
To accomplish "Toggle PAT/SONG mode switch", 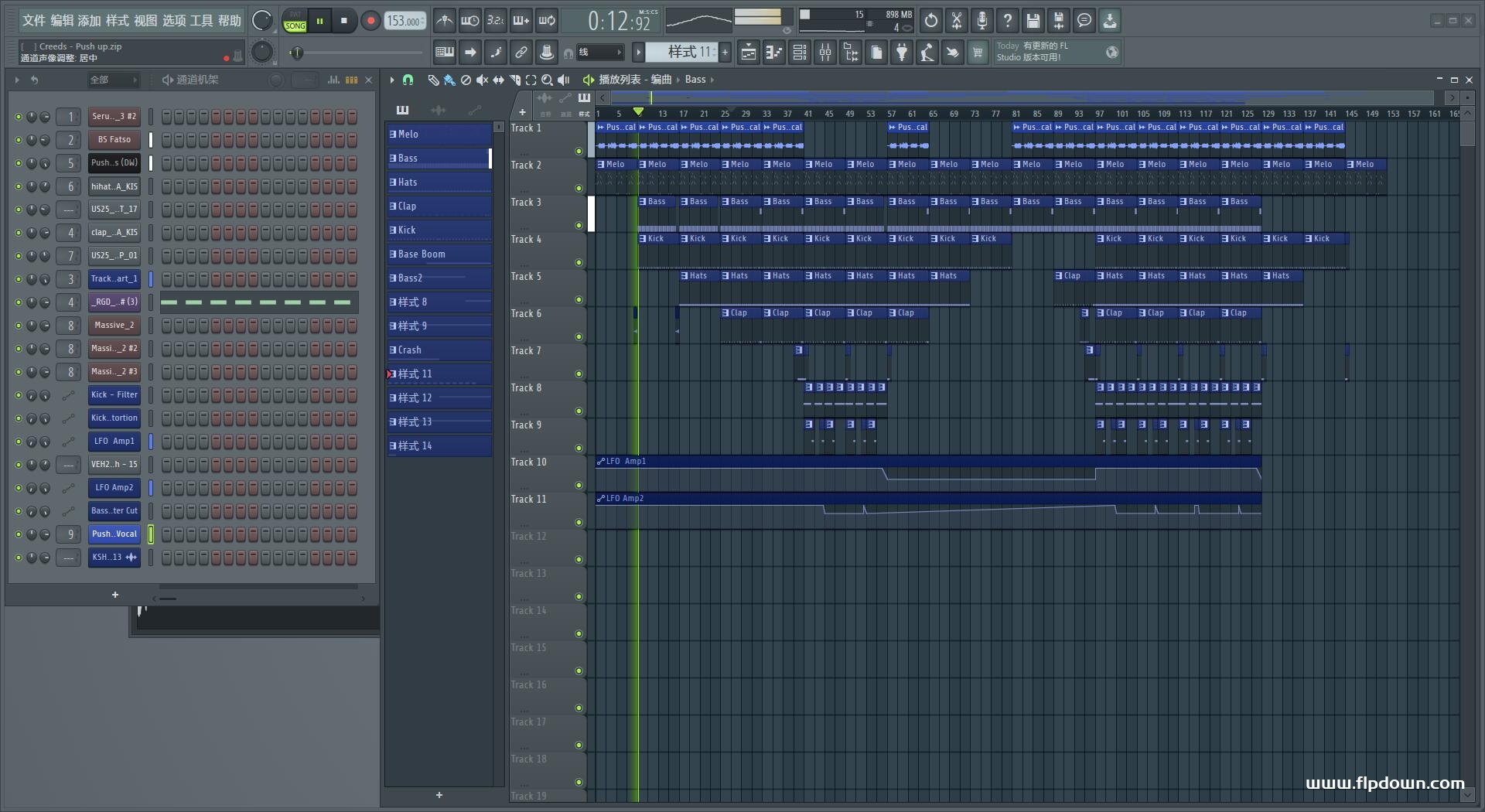I will click(x=295, y=21).
